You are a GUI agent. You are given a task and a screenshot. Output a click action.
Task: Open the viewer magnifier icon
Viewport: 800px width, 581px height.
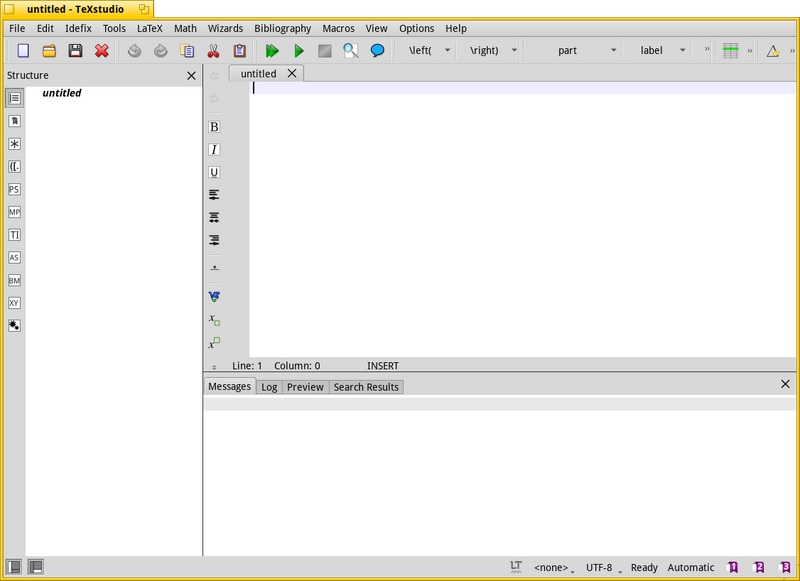pyautogui.click(x=351, y=50)
